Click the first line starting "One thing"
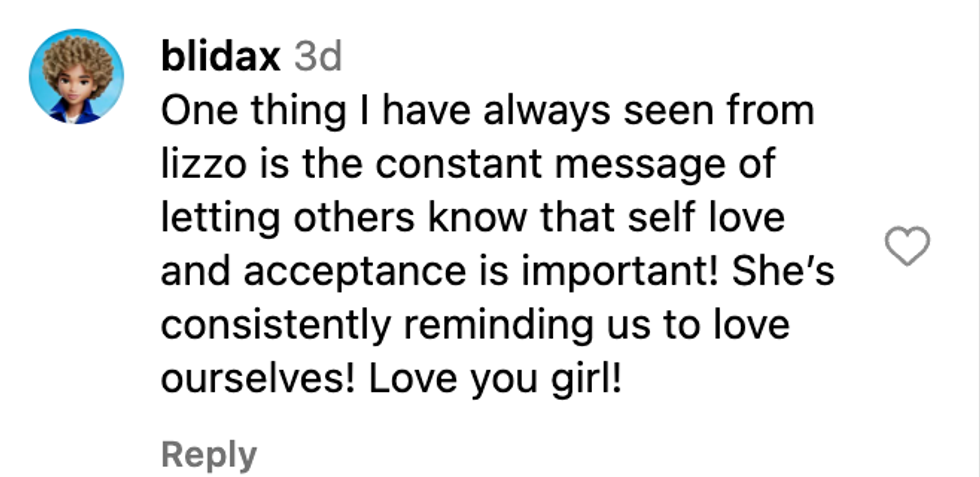980x477 pixels. tap(487, 111)
